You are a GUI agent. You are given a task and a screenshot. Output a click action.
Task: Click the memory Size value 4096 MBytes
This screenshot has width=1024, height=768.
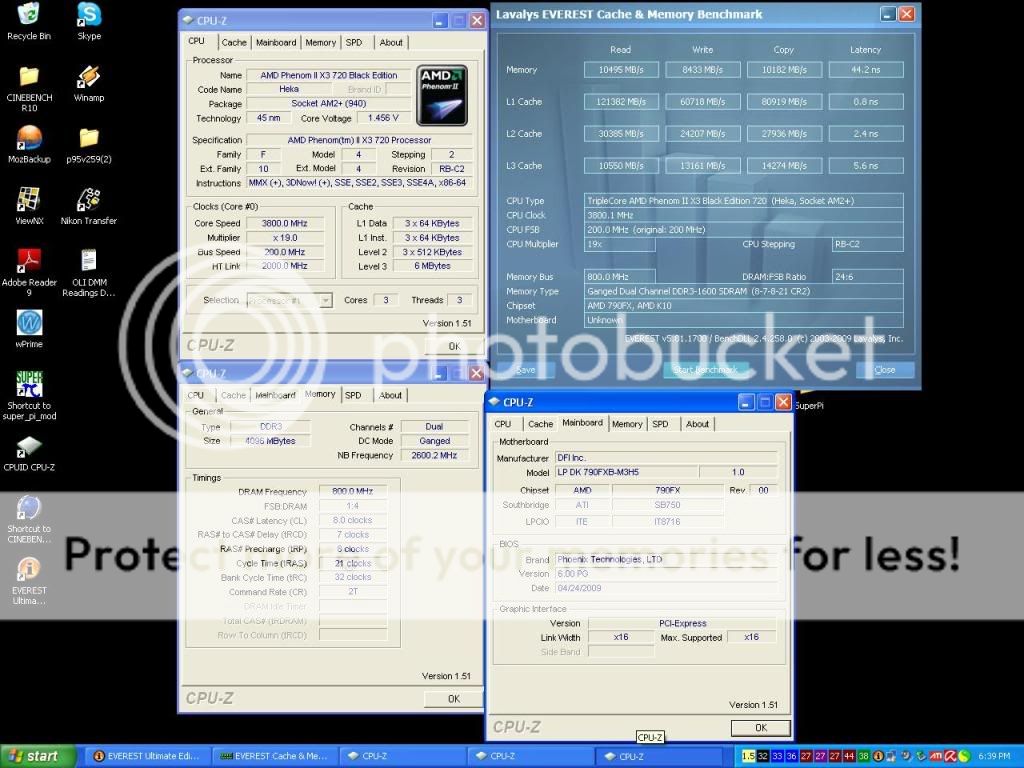point(270,441)
